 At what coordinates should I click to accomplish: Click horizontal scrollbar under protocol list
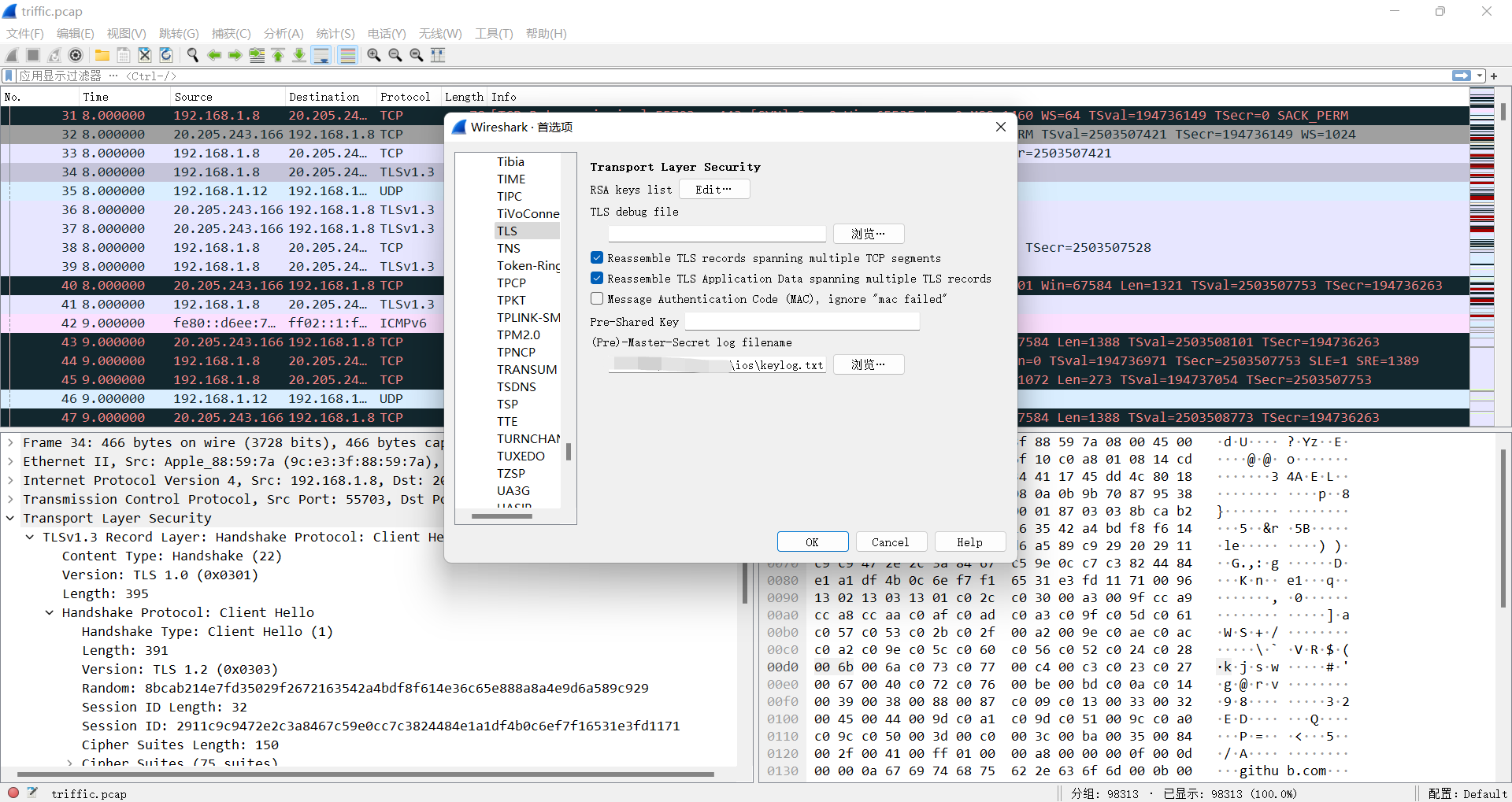click(x=502, y=516)
